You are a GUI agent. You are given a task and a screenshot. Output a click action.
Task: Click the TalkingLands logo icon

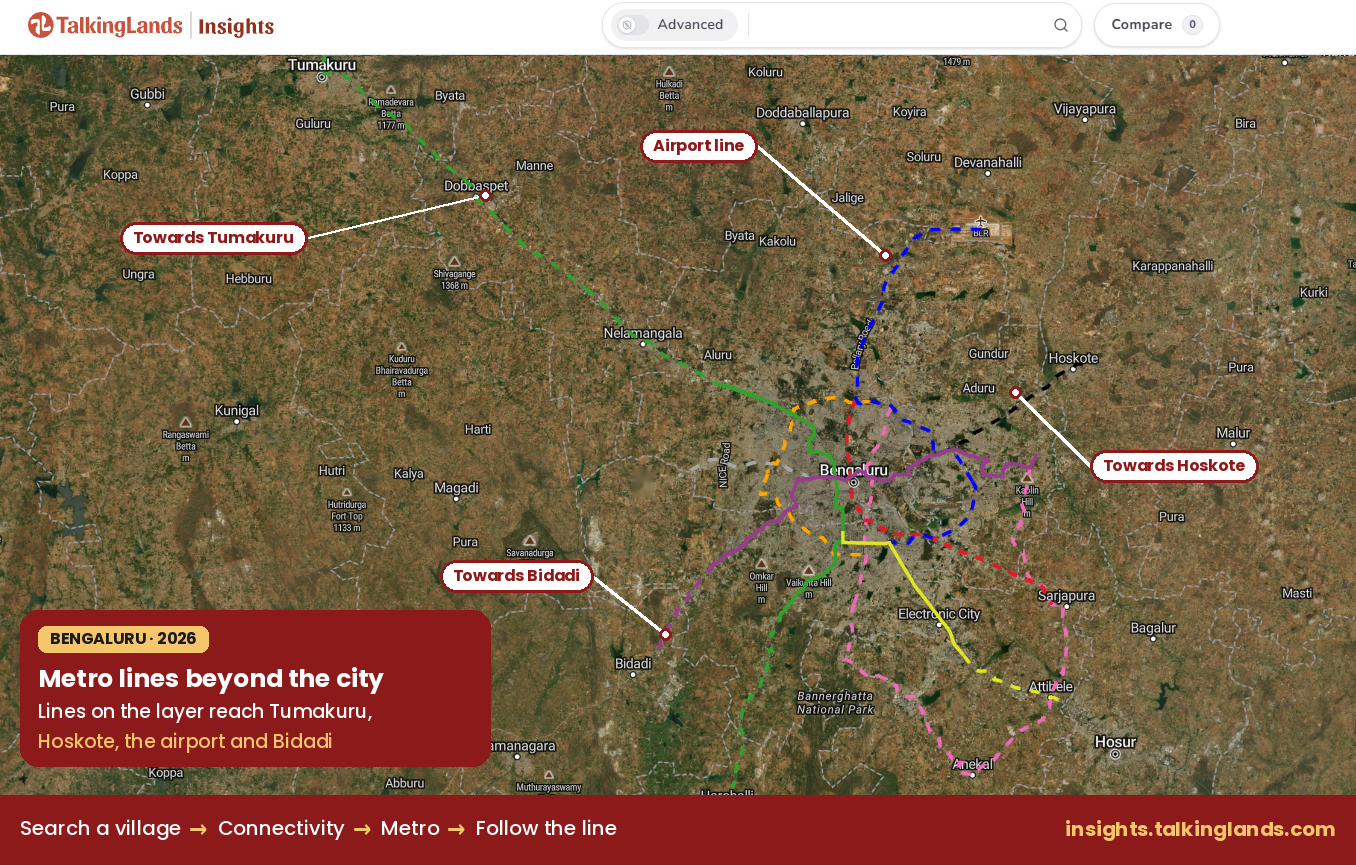pos(40,25)
